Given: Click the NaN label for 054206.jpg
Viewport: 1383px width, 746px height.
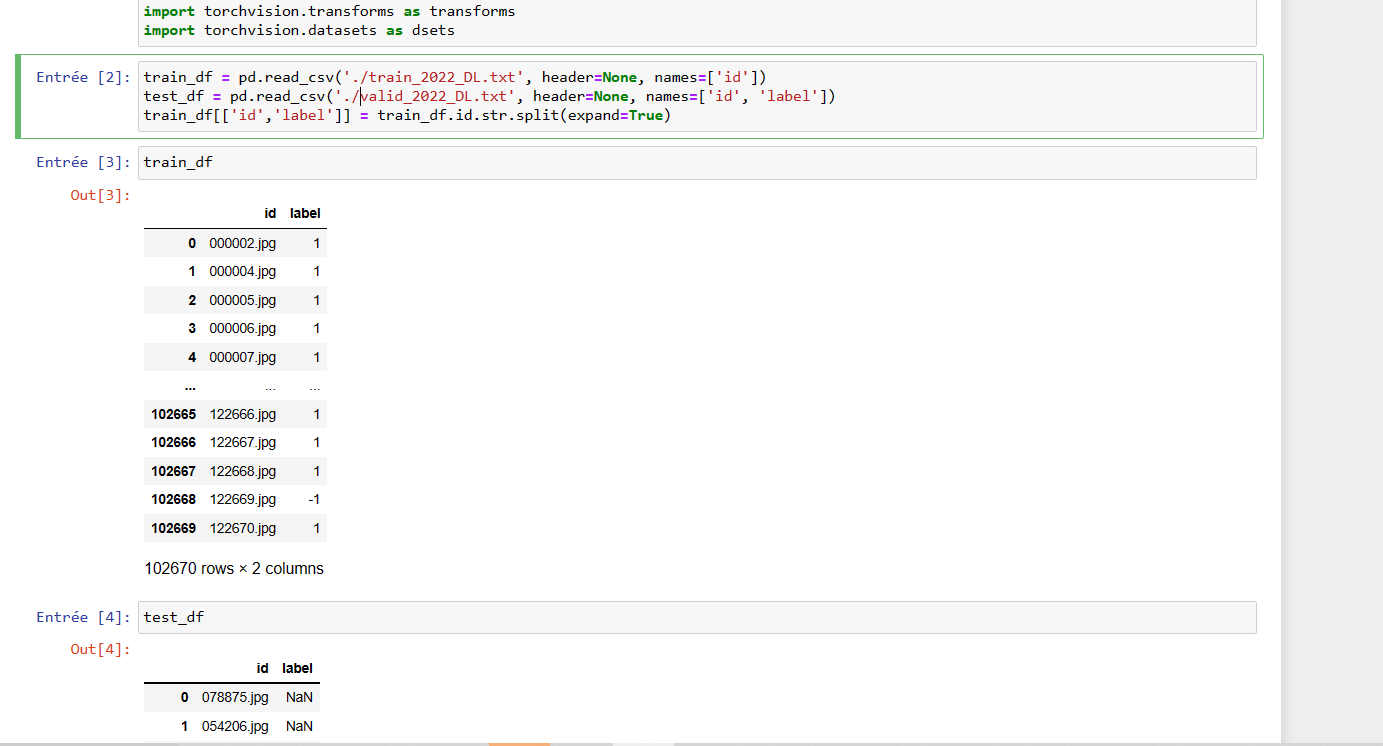Looking at the screenshot, I should [x=299, y=727].
